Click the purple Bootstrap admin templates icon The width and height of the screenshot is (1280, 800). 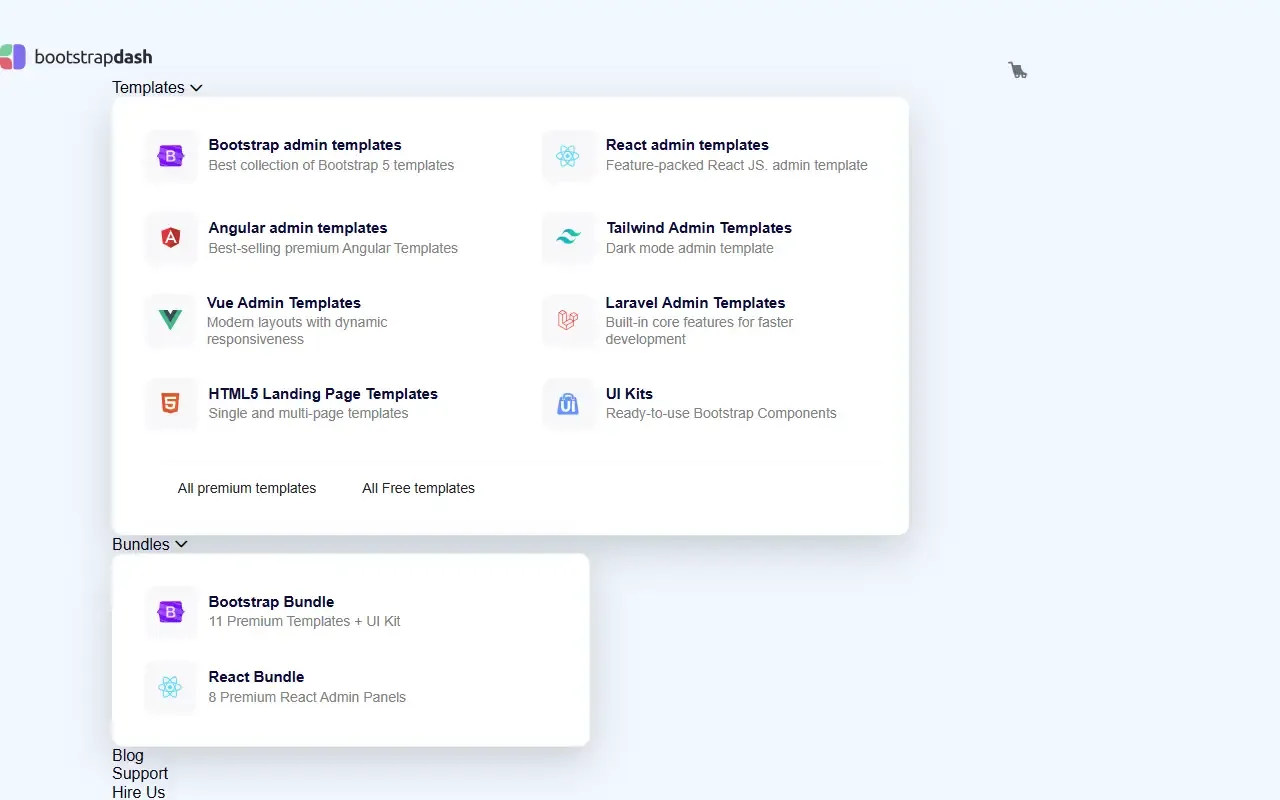click(171, 156)
